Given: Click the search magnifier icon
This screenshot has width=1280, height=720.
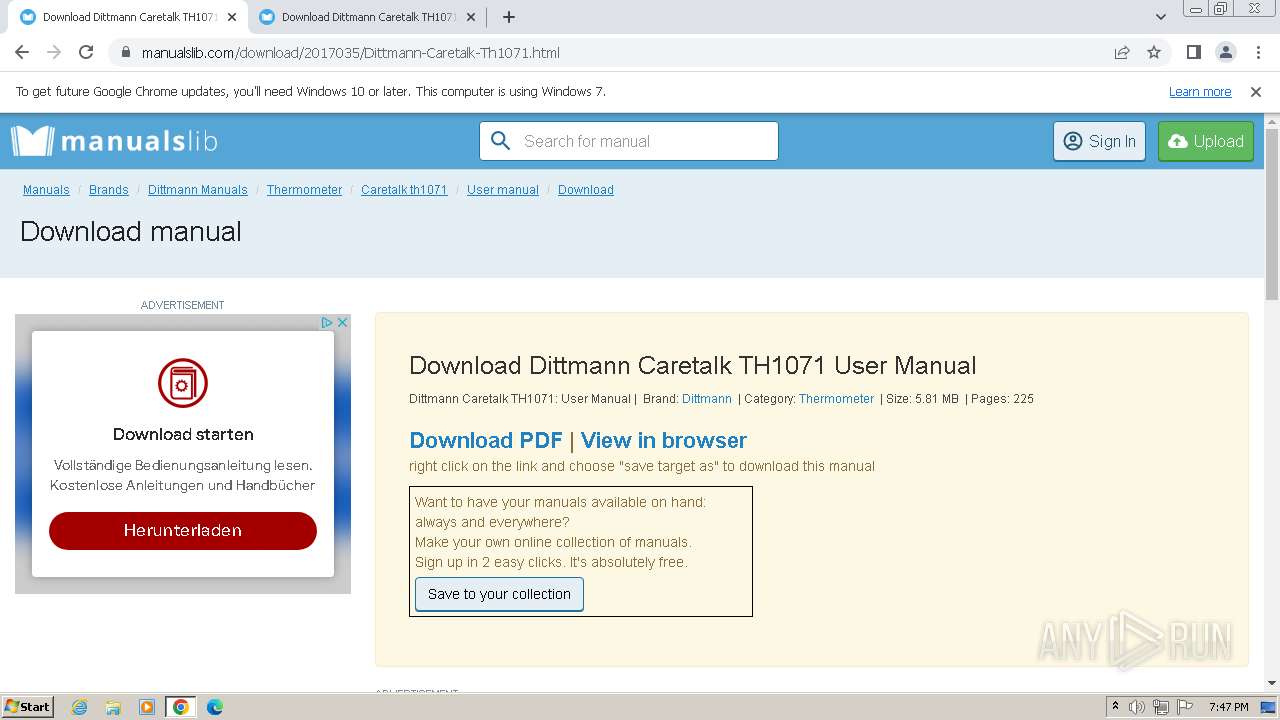Looking at the screenshot, I should click(x=501, y=141).
